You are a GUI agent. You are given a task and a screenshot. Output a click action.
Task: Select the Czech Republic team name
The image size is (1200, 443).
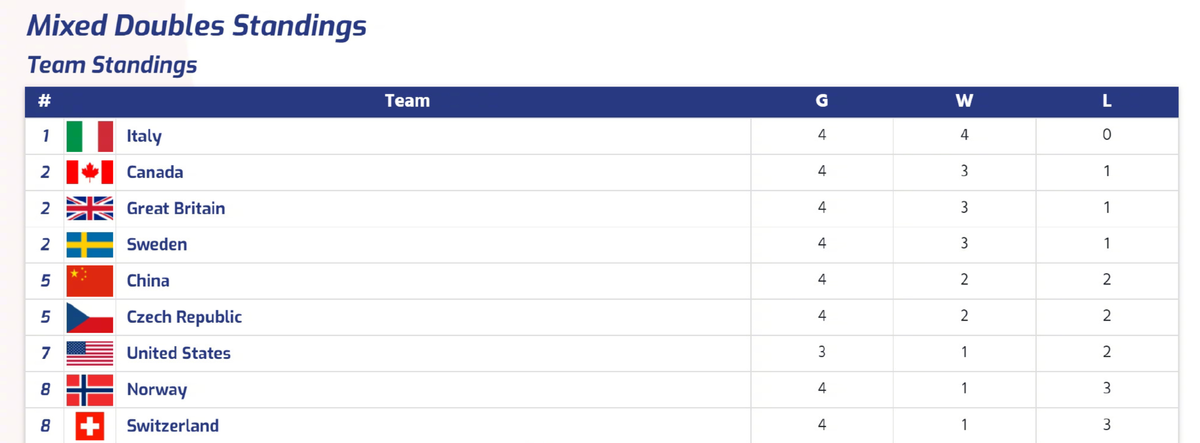184,317
